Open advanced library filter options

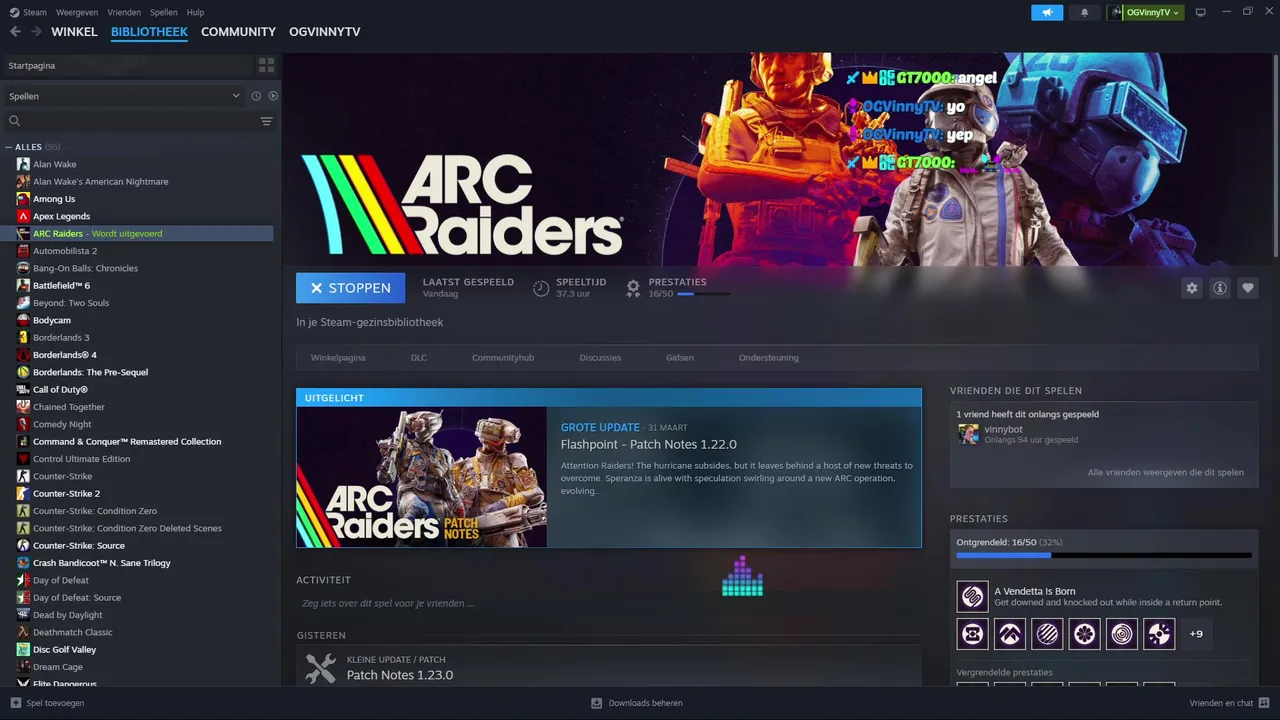coord(266,121)
